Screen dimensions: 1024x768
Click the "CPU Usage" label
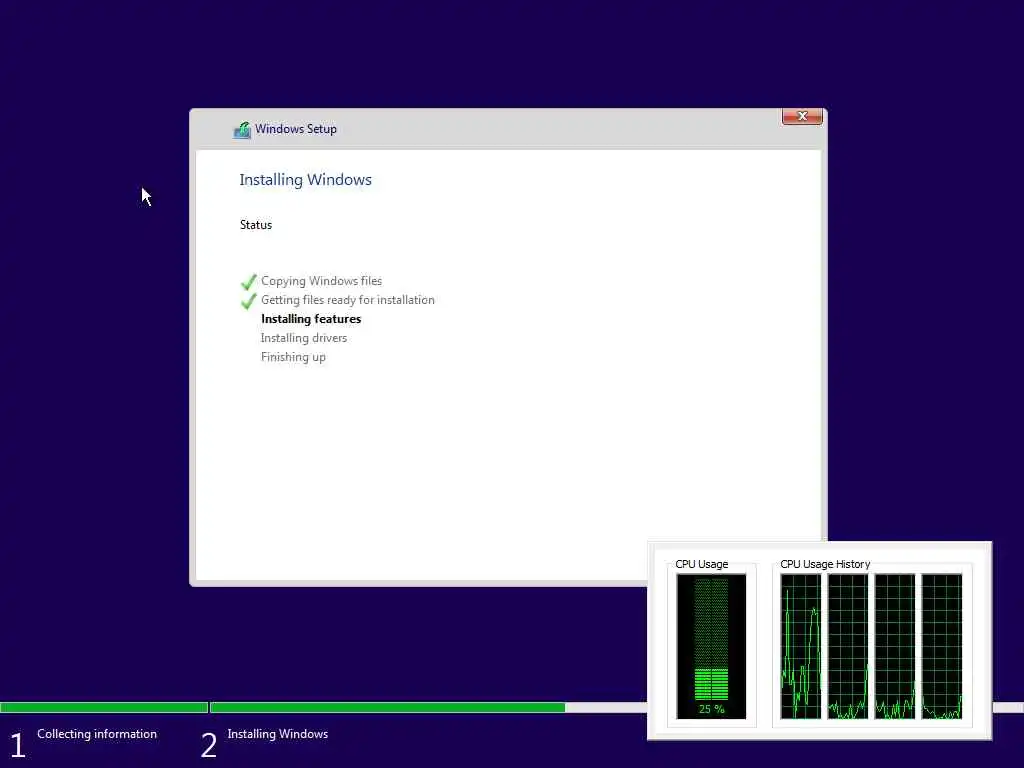[x=701, y=564]
